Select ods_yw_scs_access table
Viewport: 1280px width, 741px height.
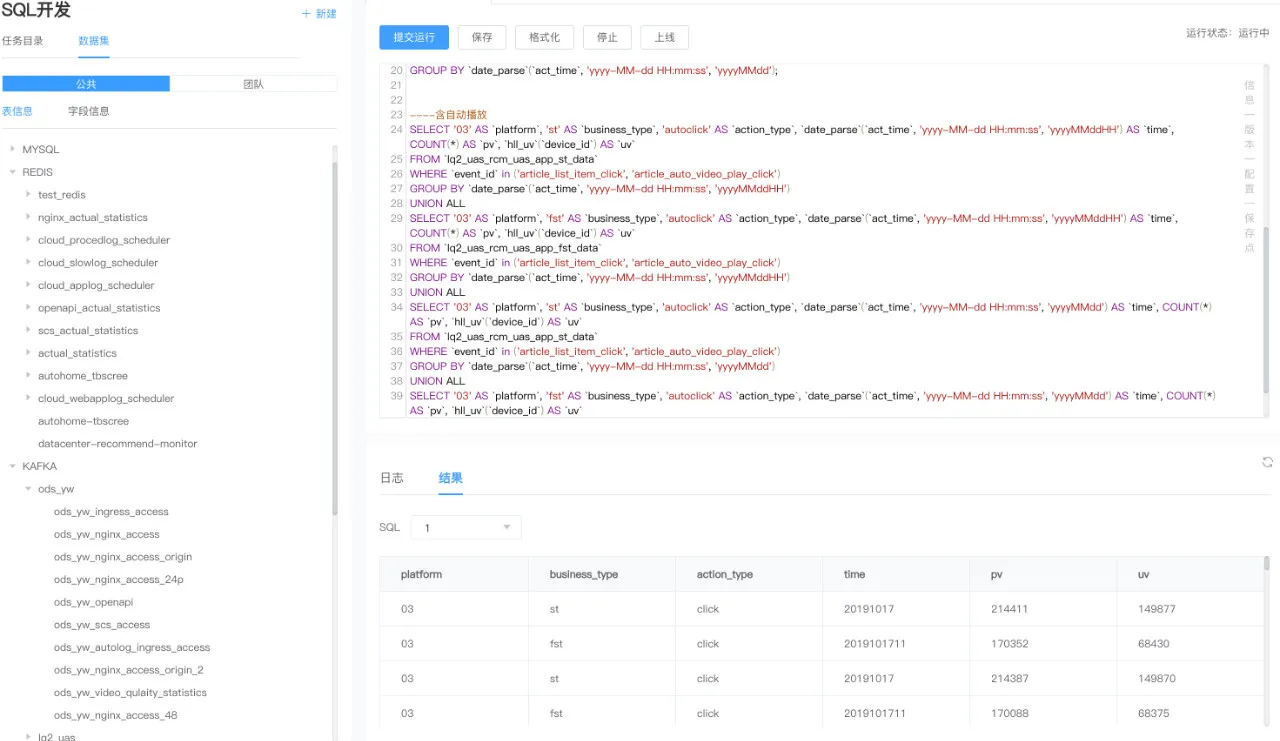tap(102, 625)
